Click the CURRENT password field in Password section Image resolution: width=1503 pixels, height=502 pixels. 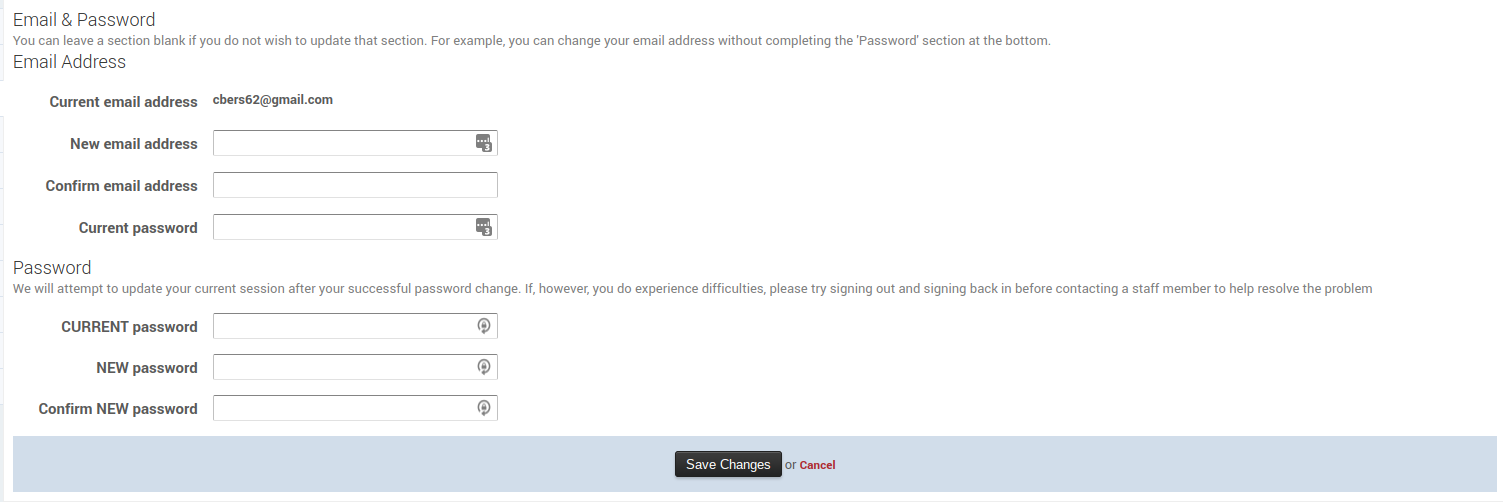342,326
